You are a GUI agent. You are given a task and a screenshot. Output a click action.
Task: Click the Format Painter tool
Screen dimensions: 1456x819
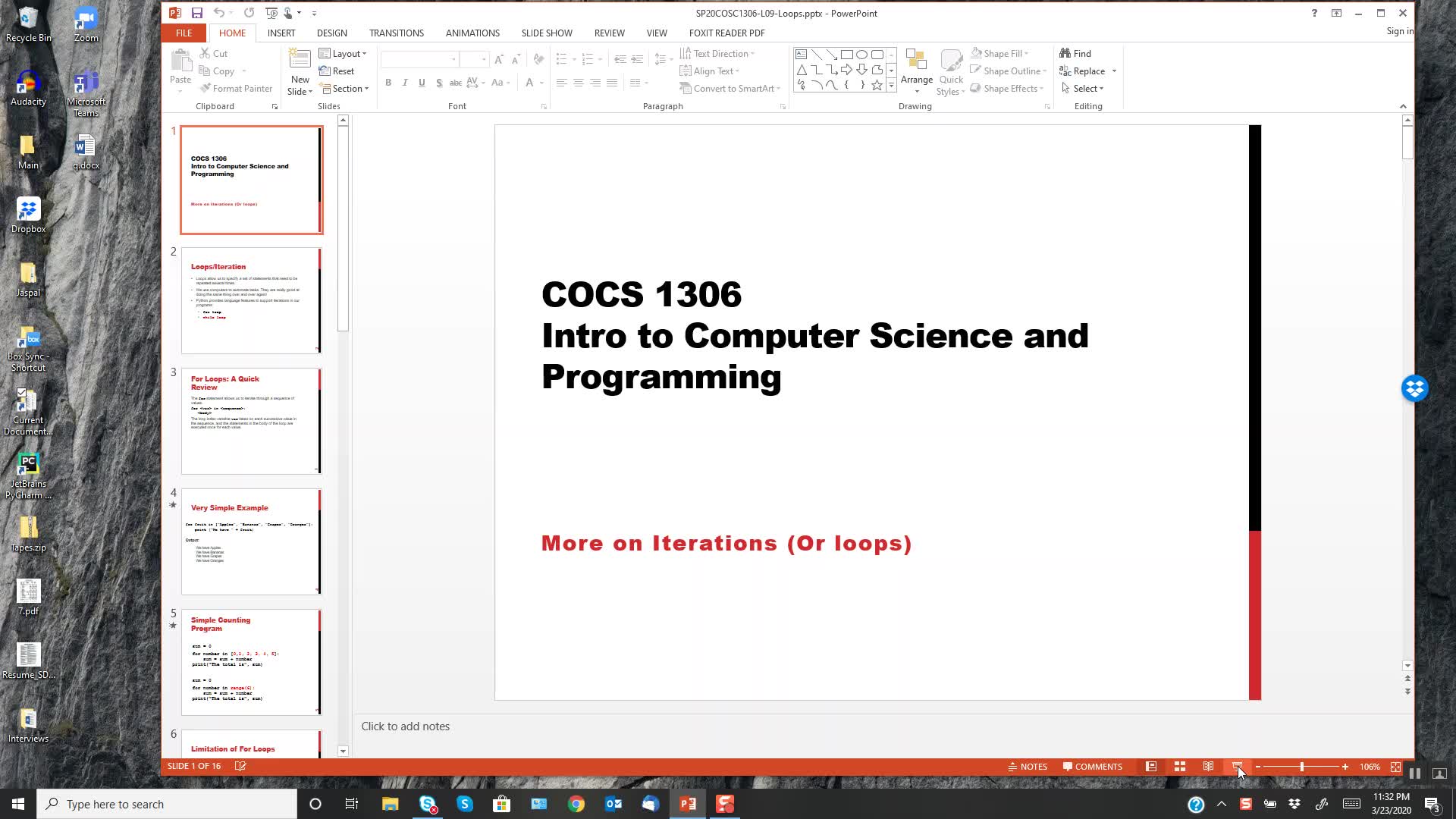tap(235, 89)
